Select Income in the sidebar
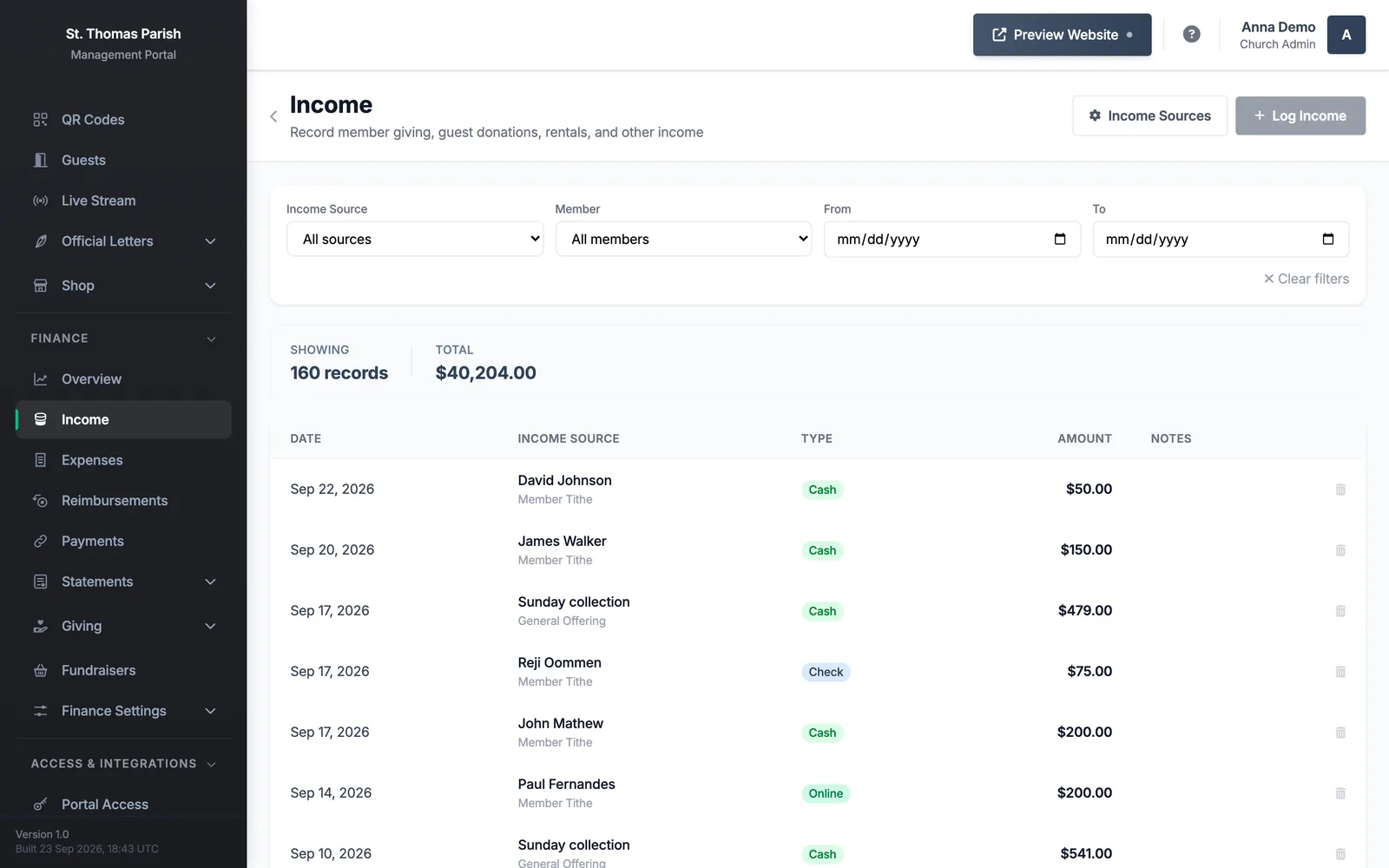 click(x=123, y=419)
